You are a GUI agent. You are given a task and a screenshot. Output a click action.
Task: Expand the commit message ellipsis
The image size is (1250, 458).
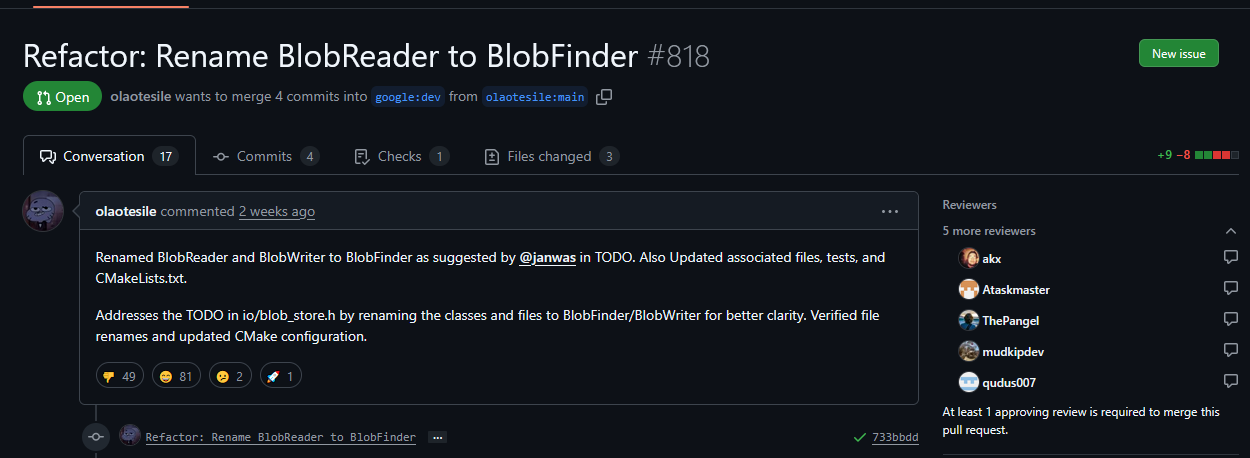pos(436,437)
